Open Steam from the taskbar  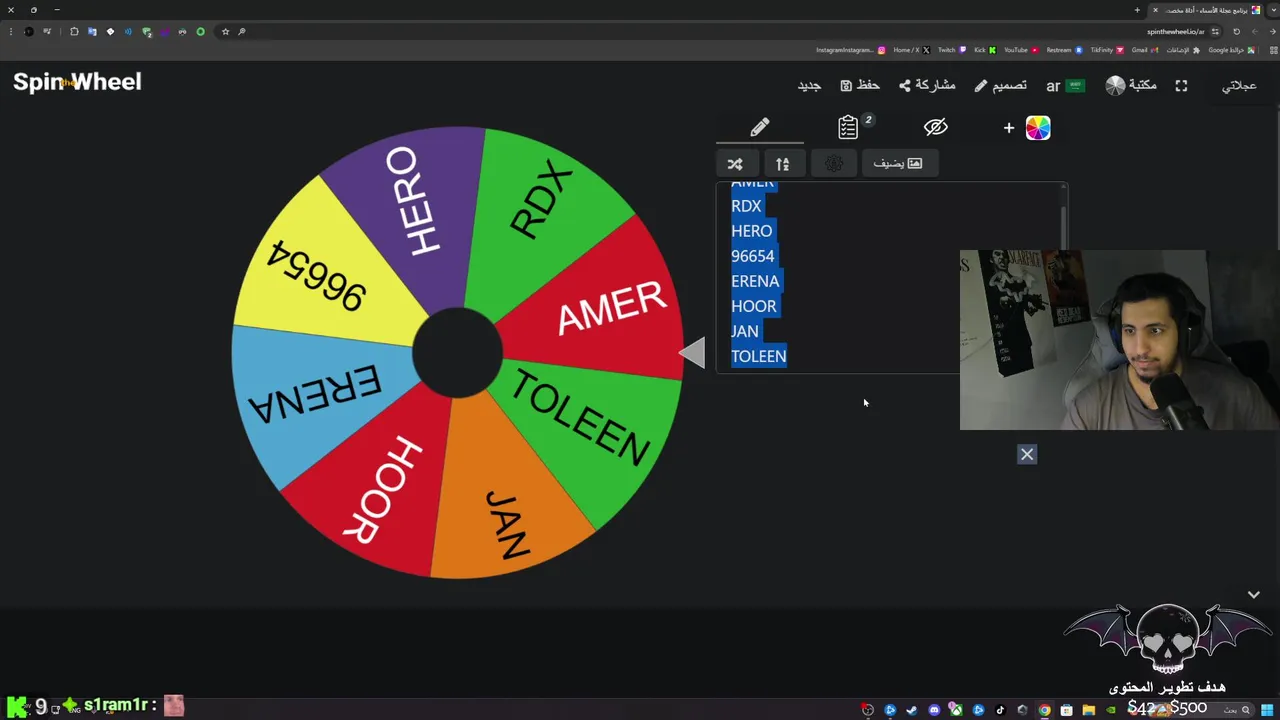912,710
